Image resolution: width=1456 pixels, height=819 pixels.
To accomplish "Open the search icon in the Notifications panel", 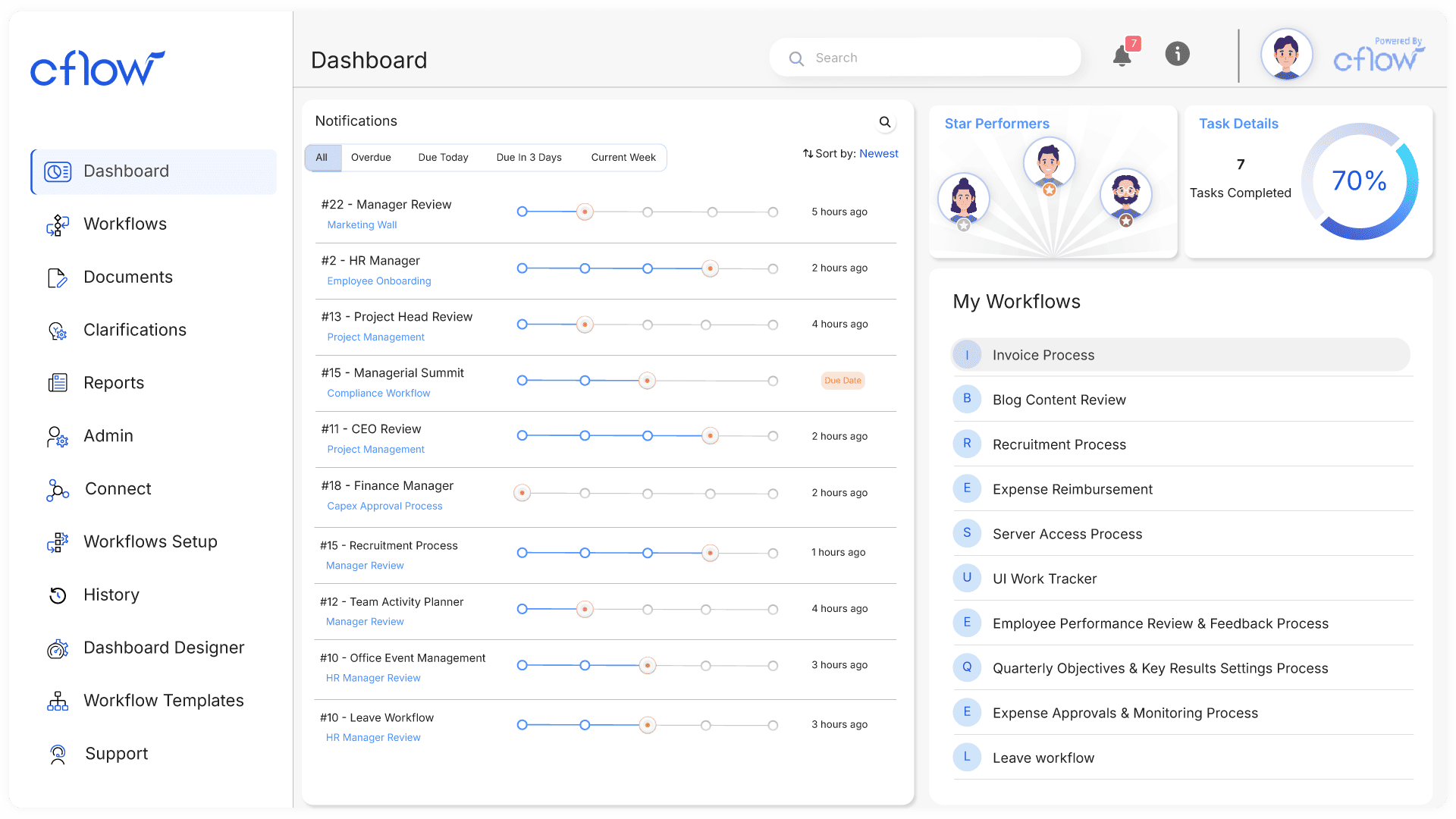I will 884,121.
